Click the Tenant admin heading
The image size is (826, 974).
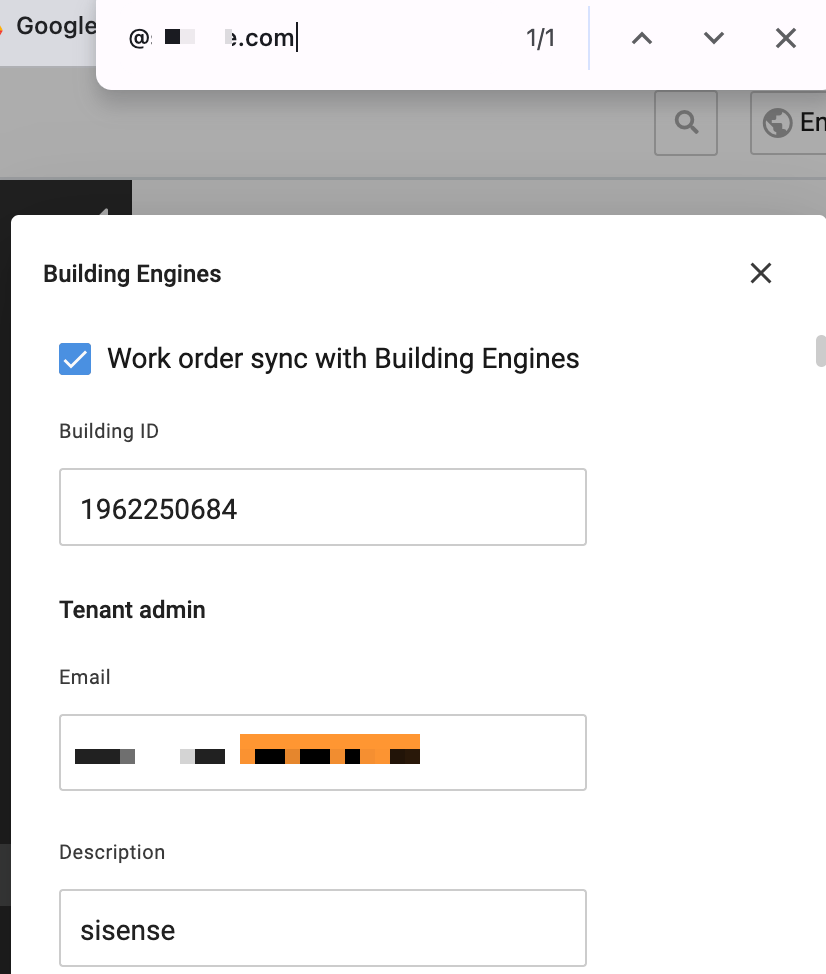click(x=132, y=610)
